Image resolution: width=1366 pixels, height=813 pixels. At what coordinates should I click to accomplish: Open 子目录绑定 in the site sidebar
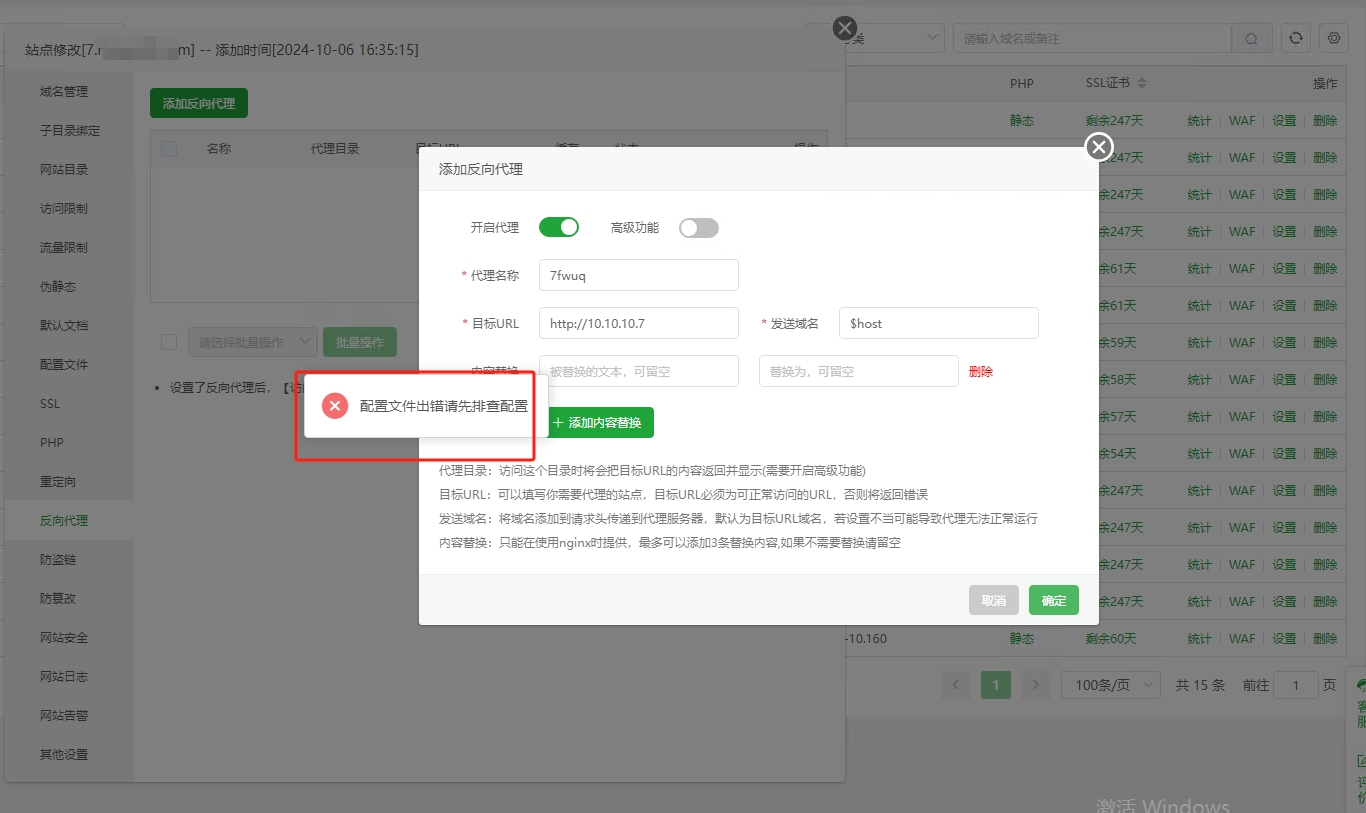(x=69, y=131)
